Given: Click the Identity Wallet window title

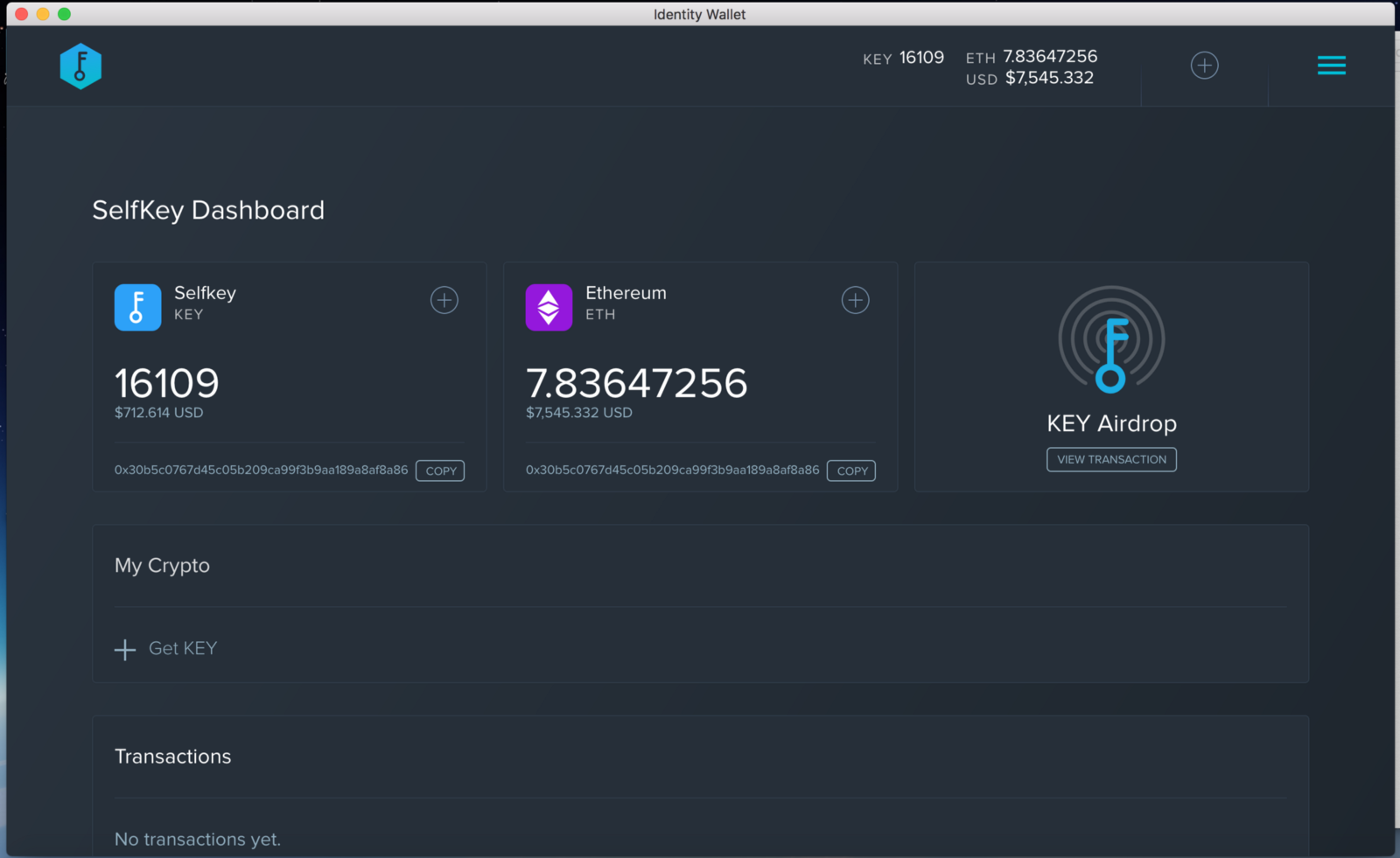Looking at the screenshot, I should [x=699, y=14].
